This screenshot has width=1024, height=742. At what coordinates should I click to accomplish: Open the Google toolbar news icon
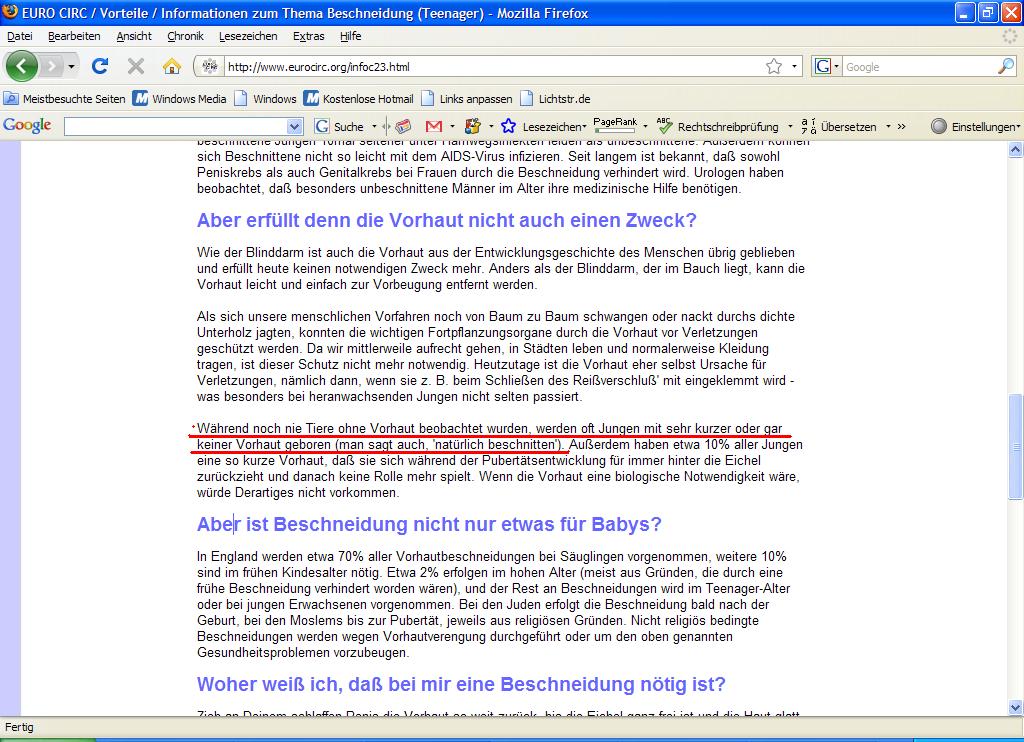(x=404, y=126)
